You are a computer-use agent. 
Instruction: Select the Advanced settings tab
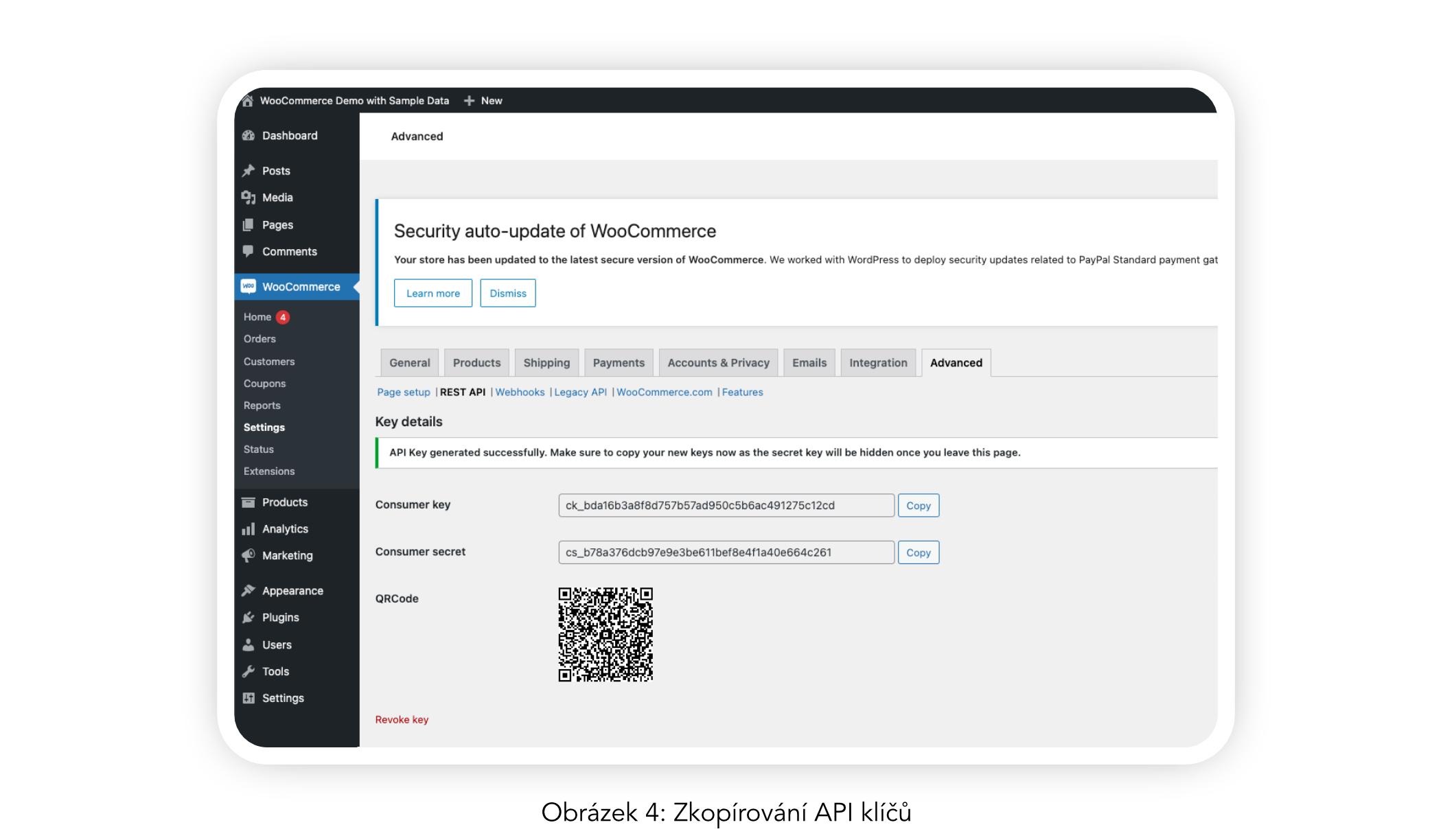(x=956, y=363)
